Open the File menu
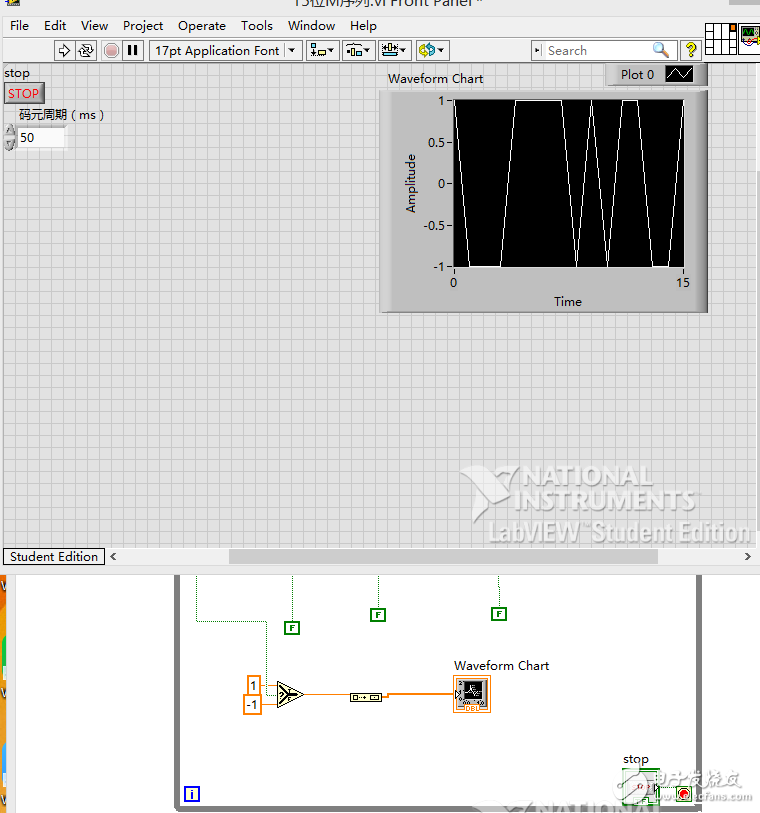 19,25
